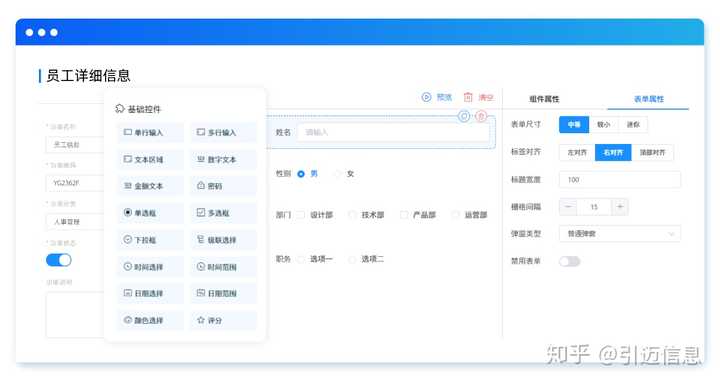Pick the 数字文本 number text component
This screenshot has height=384, width=720.
click(224, 159)
